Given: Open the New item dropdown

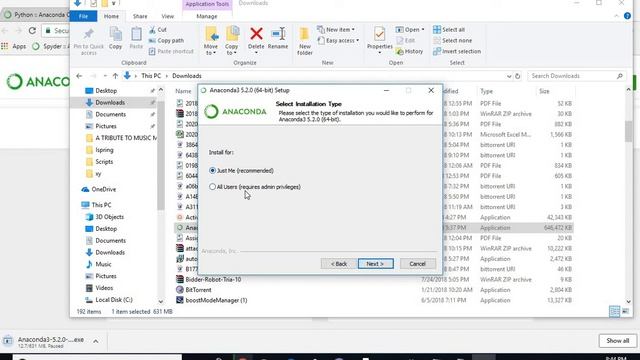Looking at the screenshot, I should coord(336,30).
